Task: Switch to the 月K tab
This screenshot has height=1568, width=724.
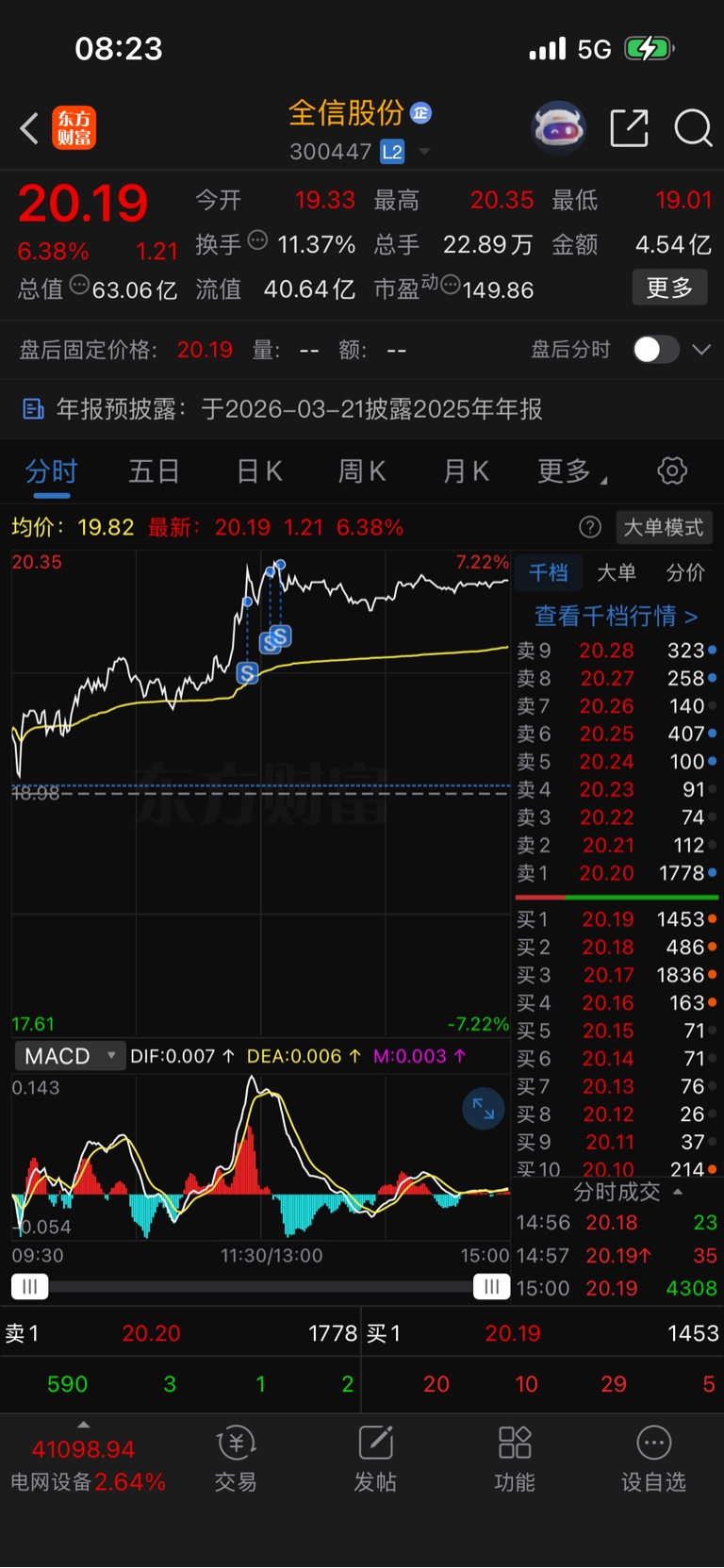Action: pos(466,470)
